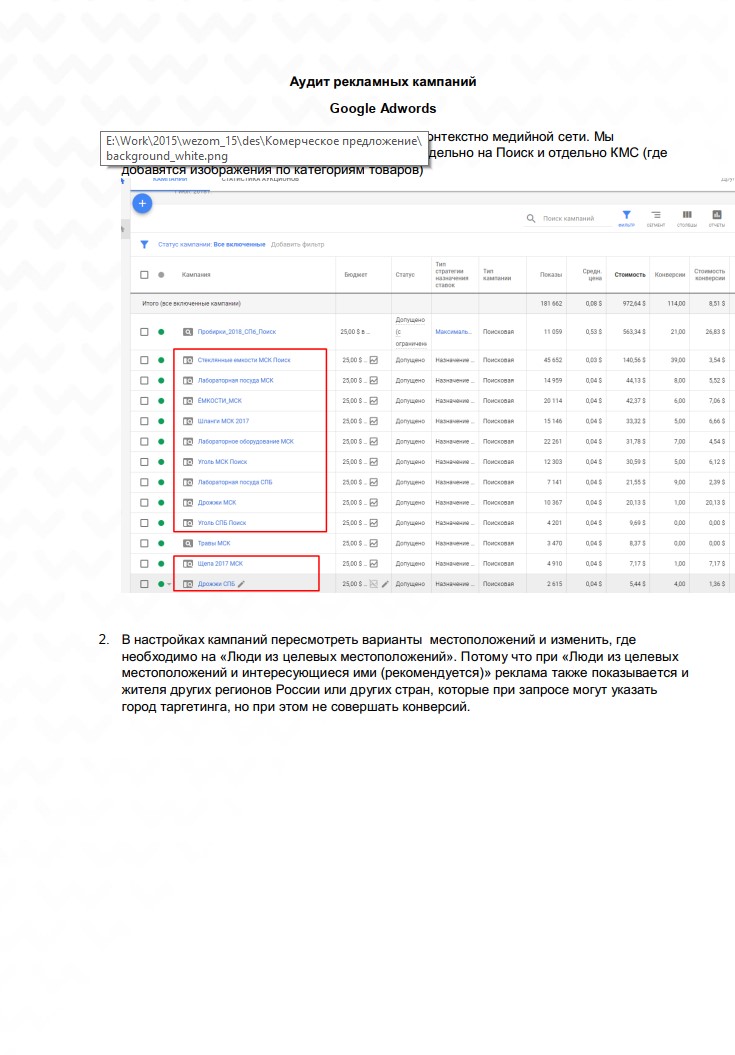Open green status dot for Пробирки_2018_СПб_Поиск
The width and height of the screenshot is (735, 1055).
tap(161, 332)
